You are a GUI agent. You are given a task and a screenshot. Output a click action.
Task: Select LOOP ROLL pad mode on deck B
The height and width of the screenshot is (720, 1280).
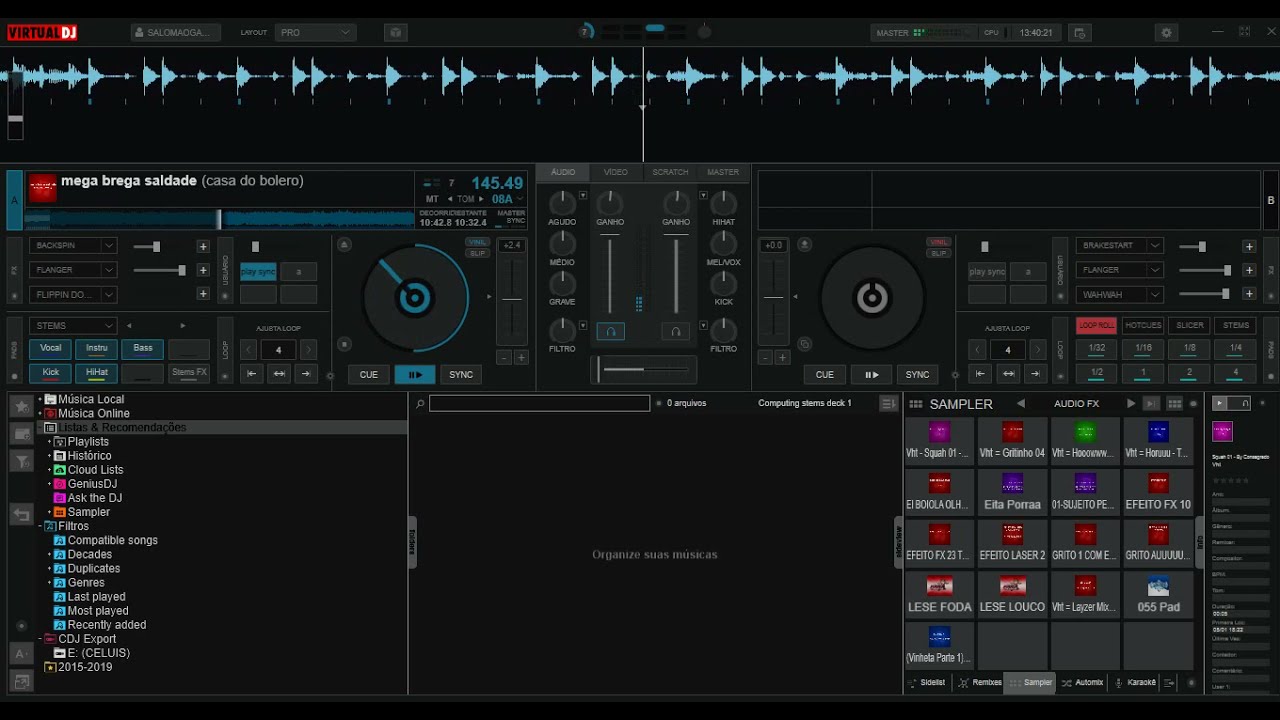[x=1097, y=325]
